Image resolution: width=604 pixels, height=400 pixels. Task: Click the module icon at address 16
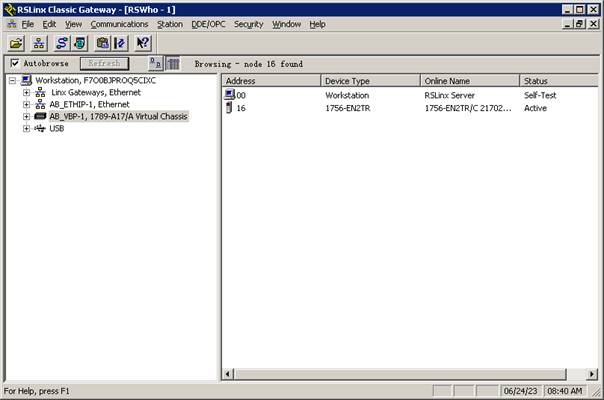point(229,108)
